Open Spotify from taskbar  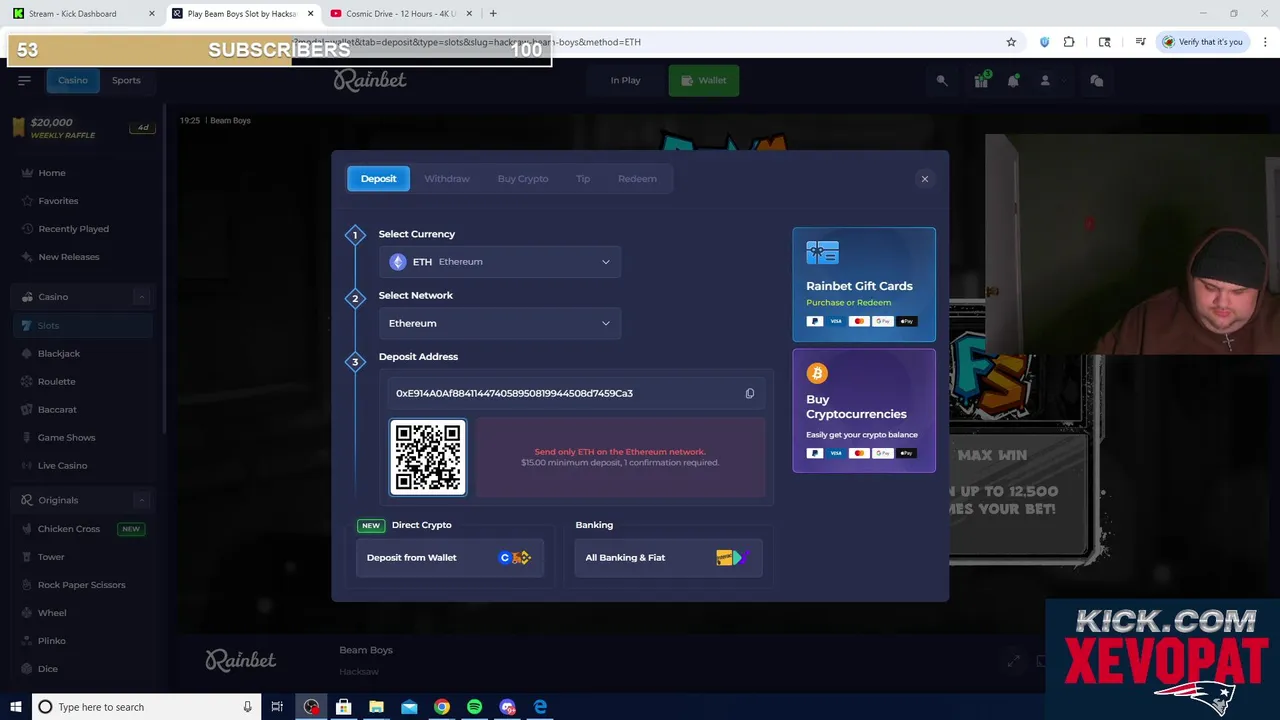click(475, 707)
